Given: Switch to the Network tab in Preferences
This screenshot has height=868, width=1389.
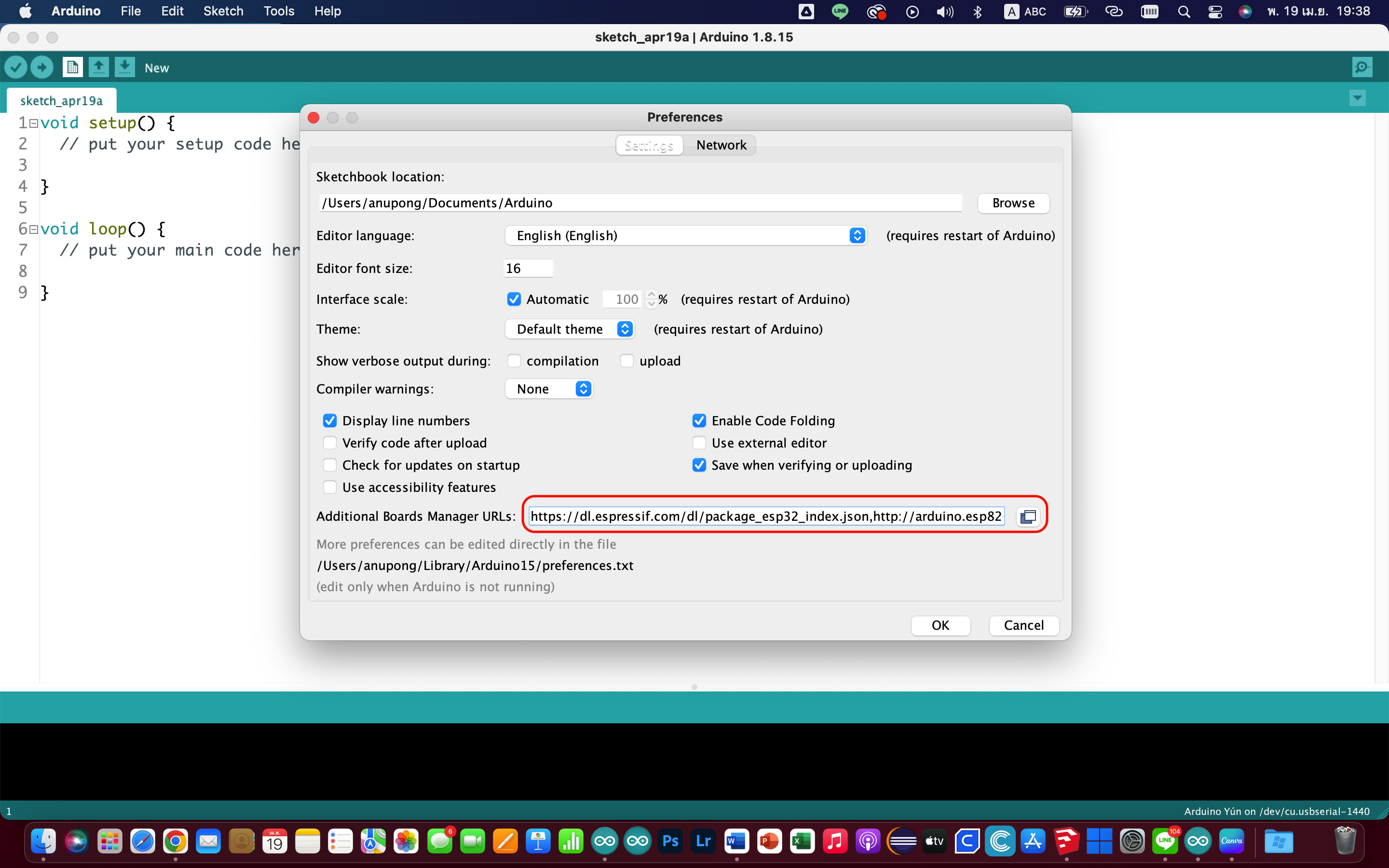Looking at the screenshot, I should [721, 145].
